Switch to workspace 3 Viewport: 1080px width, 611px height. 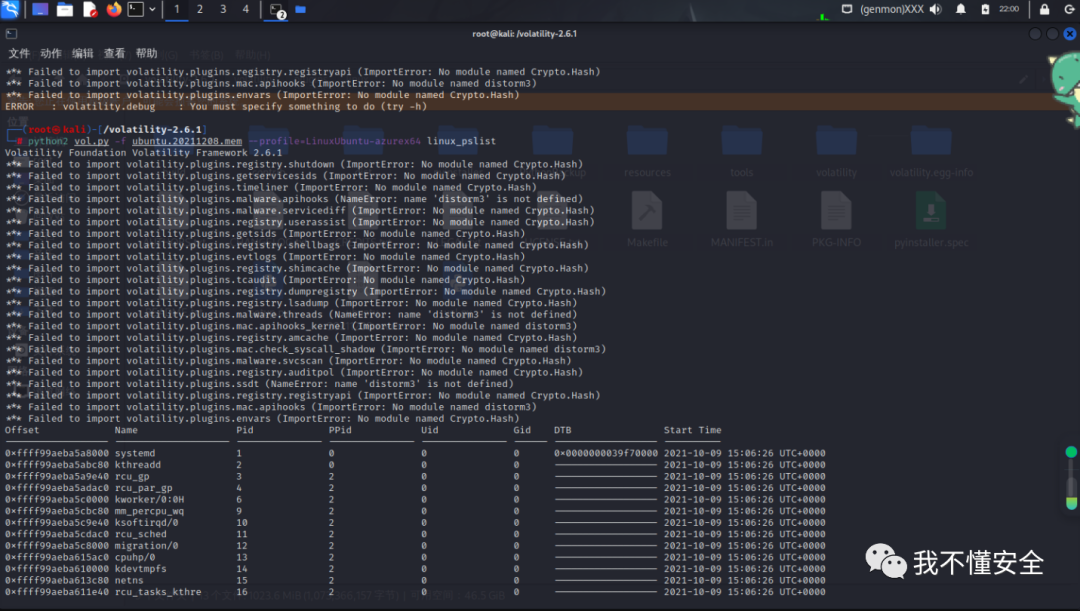[x=222, y=9]
